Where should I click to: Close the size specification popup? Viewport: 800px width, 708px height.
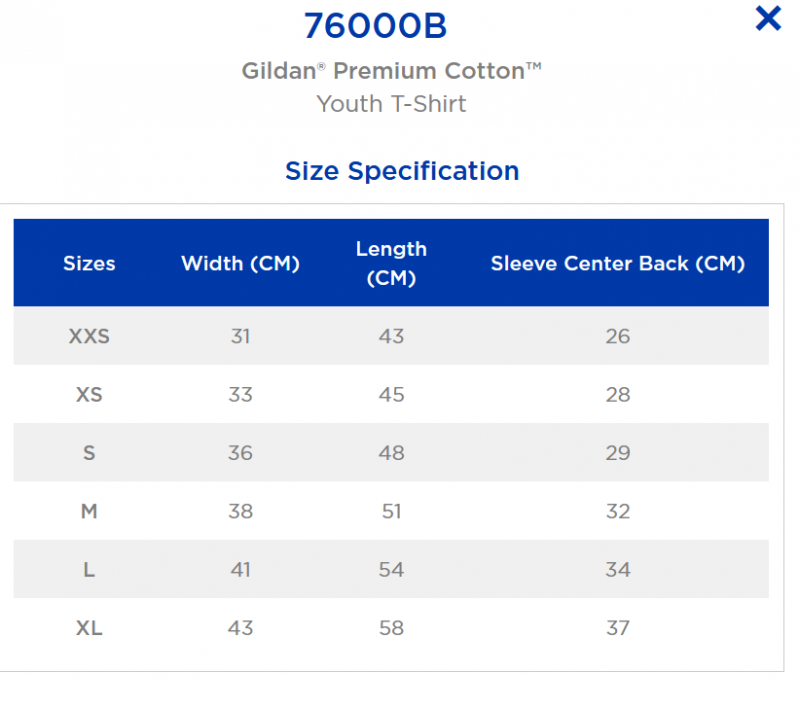click(768, 19)
